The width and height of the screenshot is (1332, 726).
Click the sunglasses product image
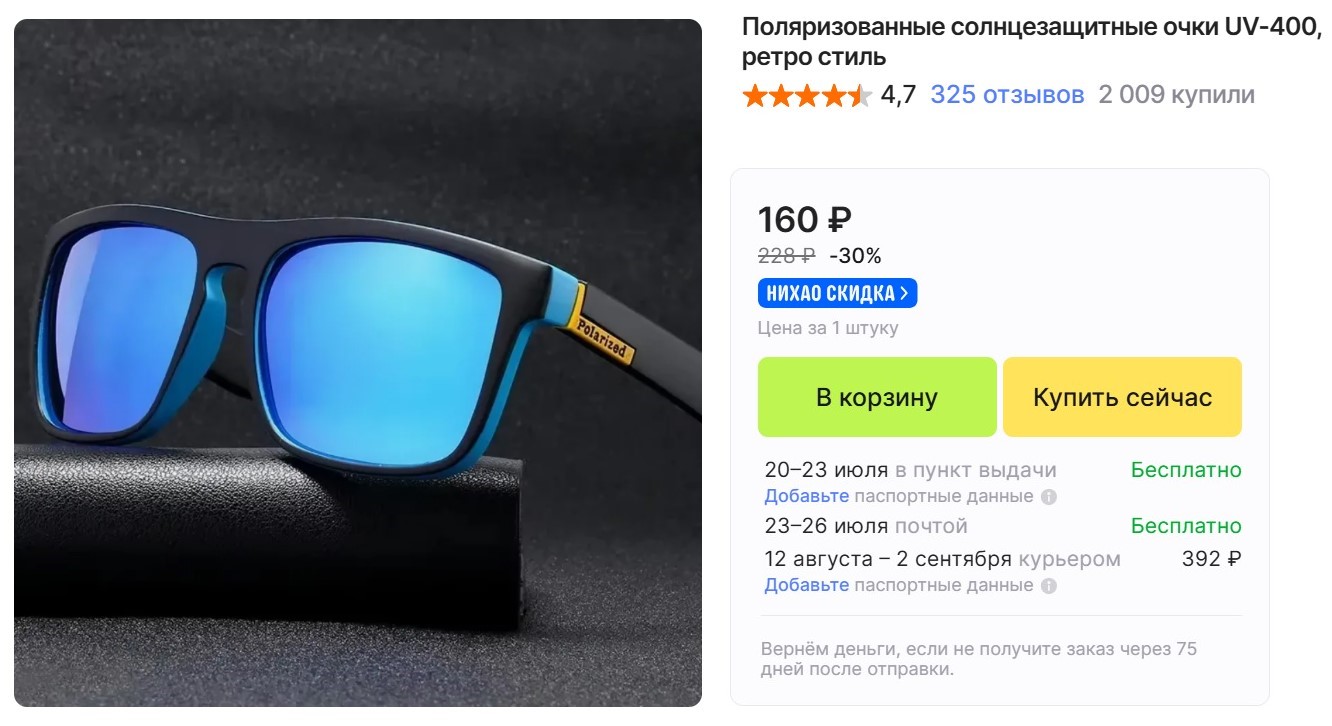coord(358,363)
